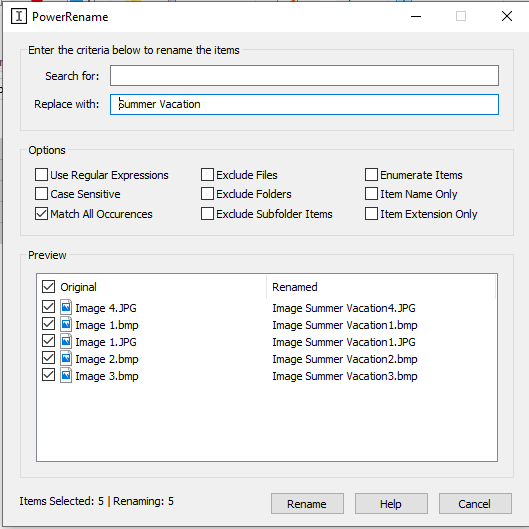Select the Image 1.JPG file name
The height and width of the screenshot is (529, 529).
coord(106,342)
